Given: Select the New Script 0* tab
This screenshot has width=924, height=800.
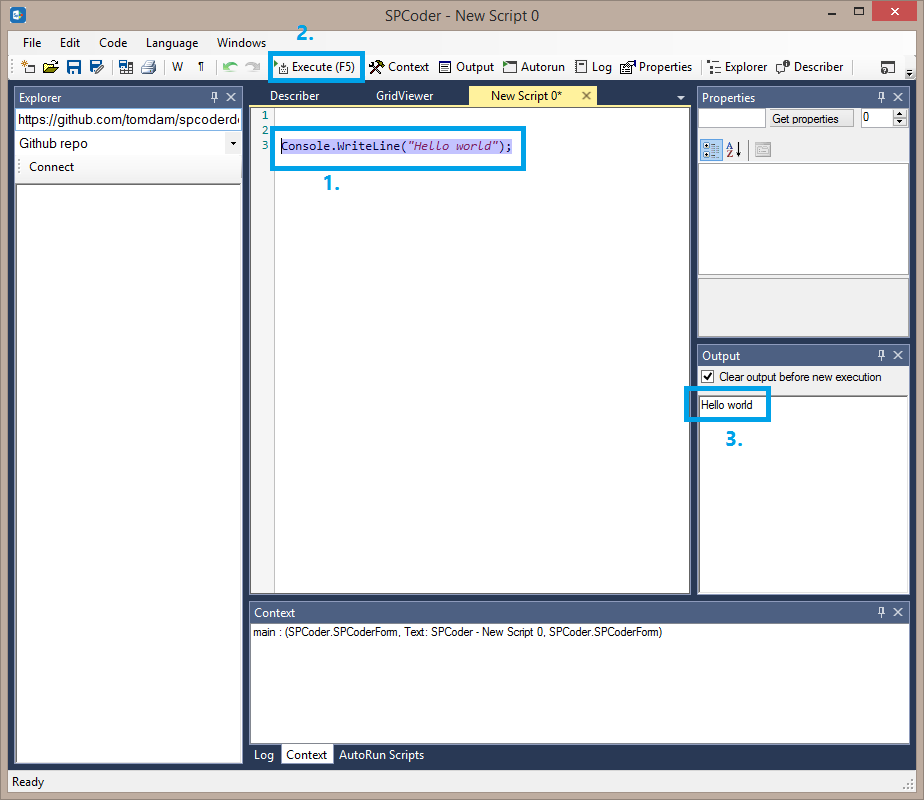Looking at the screenshot, I should coord(526,95).
